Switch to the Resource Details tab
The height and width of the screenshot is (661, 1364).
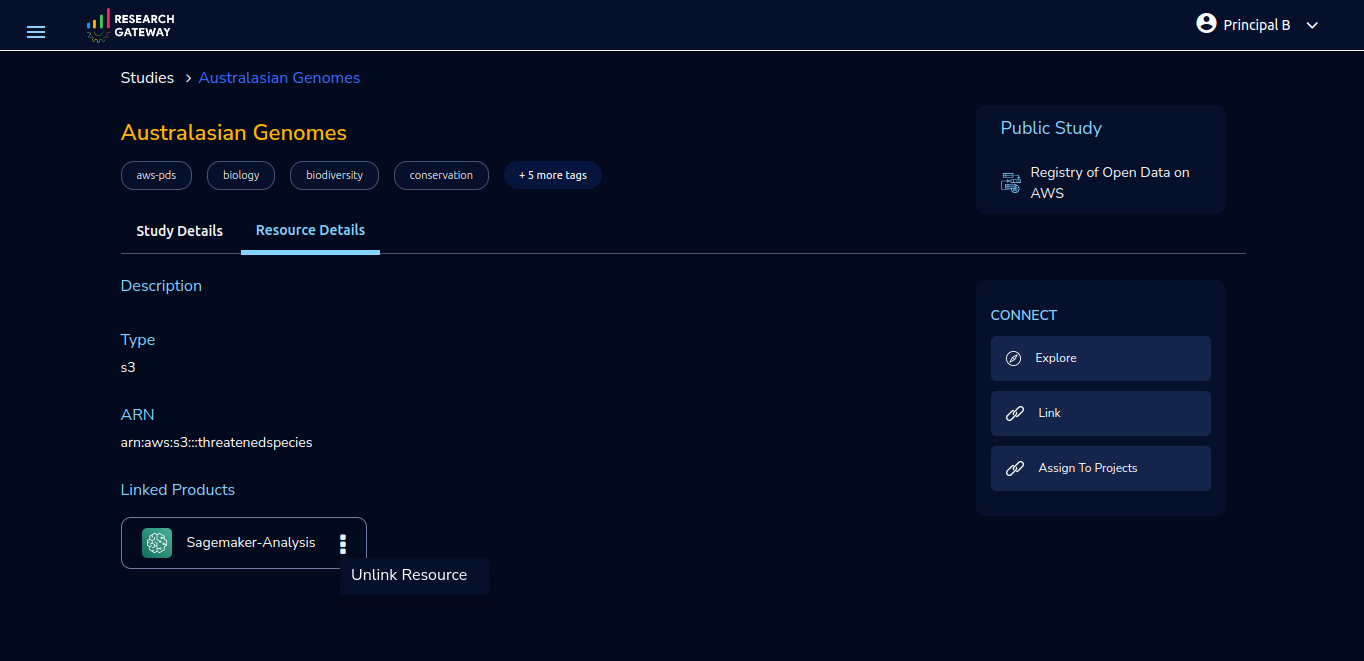tap(310, 230)
